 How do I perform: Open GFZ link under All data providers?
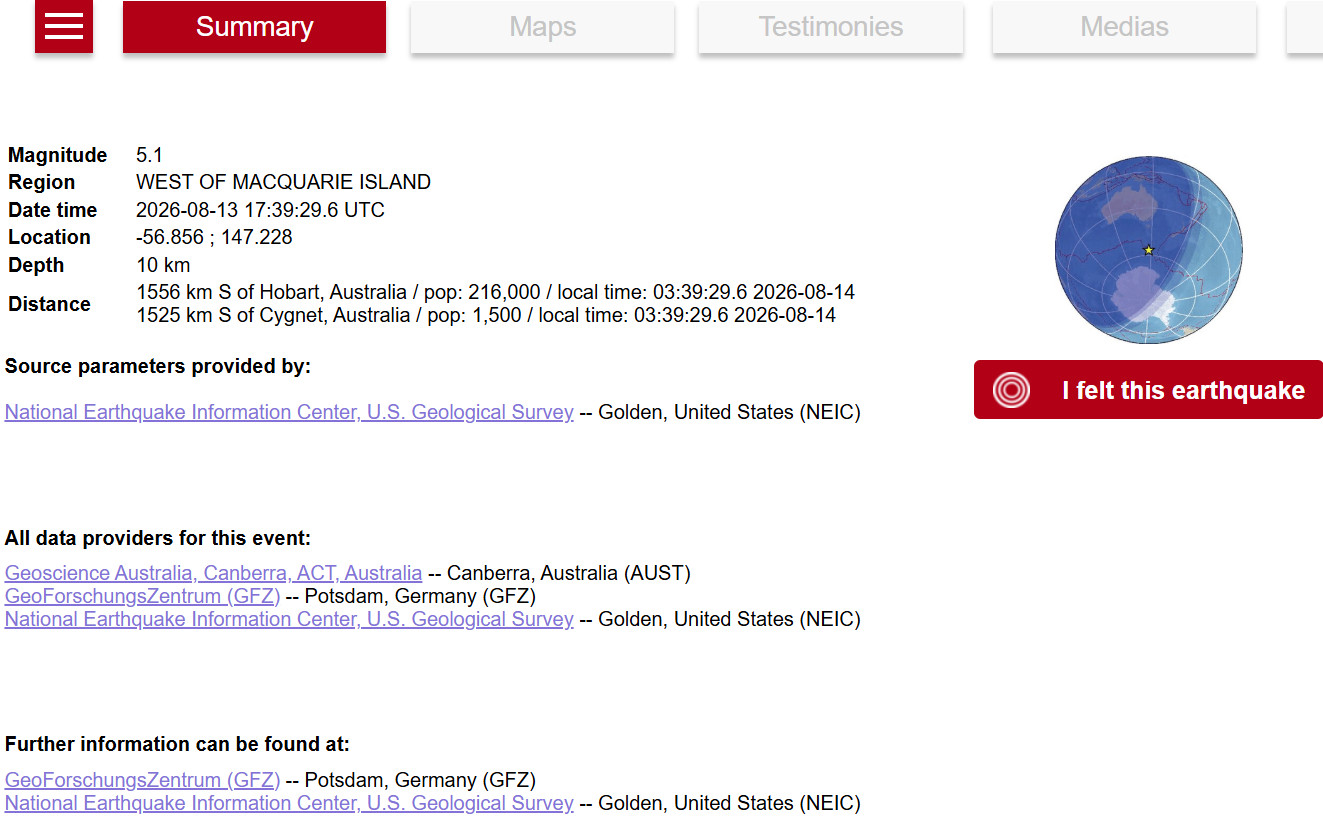142,596
